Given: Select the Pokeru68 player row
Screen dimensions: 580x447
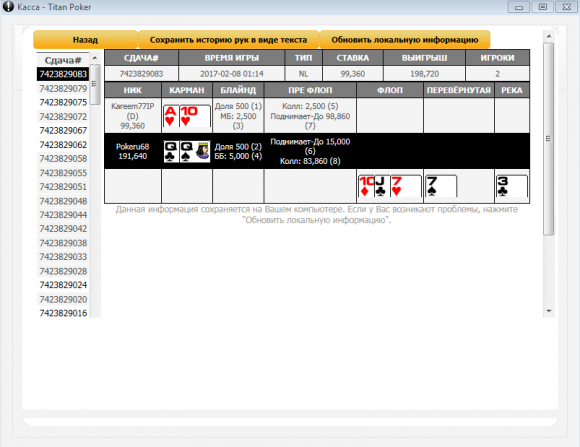Looking at the screenshot, I should tap(317, 151).
